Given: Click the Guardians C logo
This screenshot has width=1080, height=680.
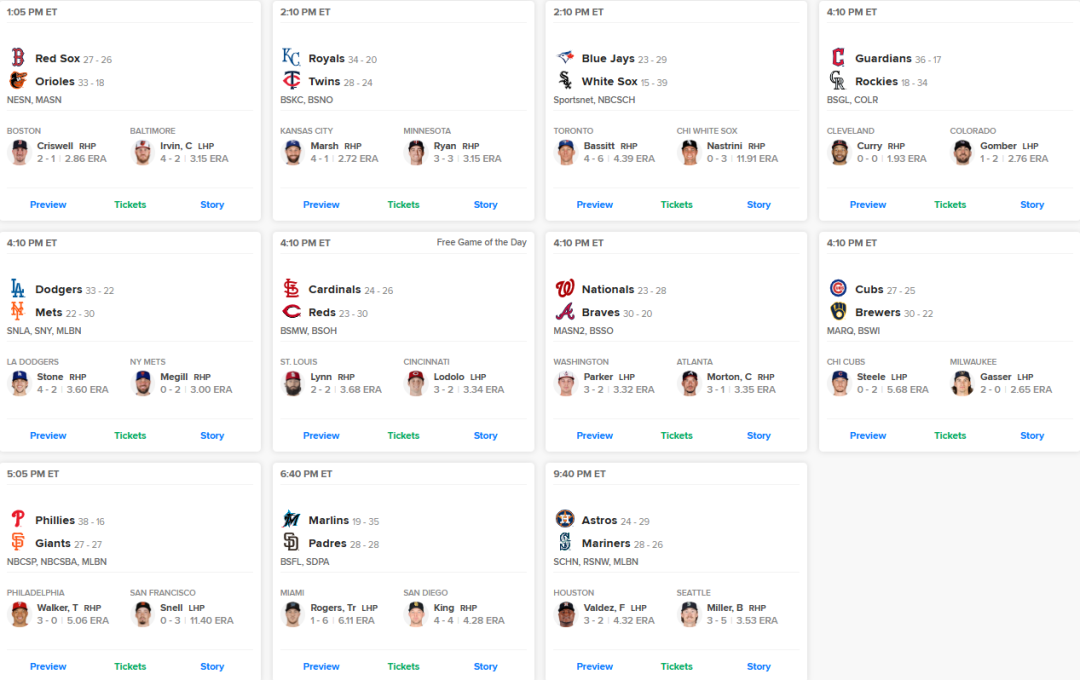Looking at the screenshot, I should [x=838, y=57].
